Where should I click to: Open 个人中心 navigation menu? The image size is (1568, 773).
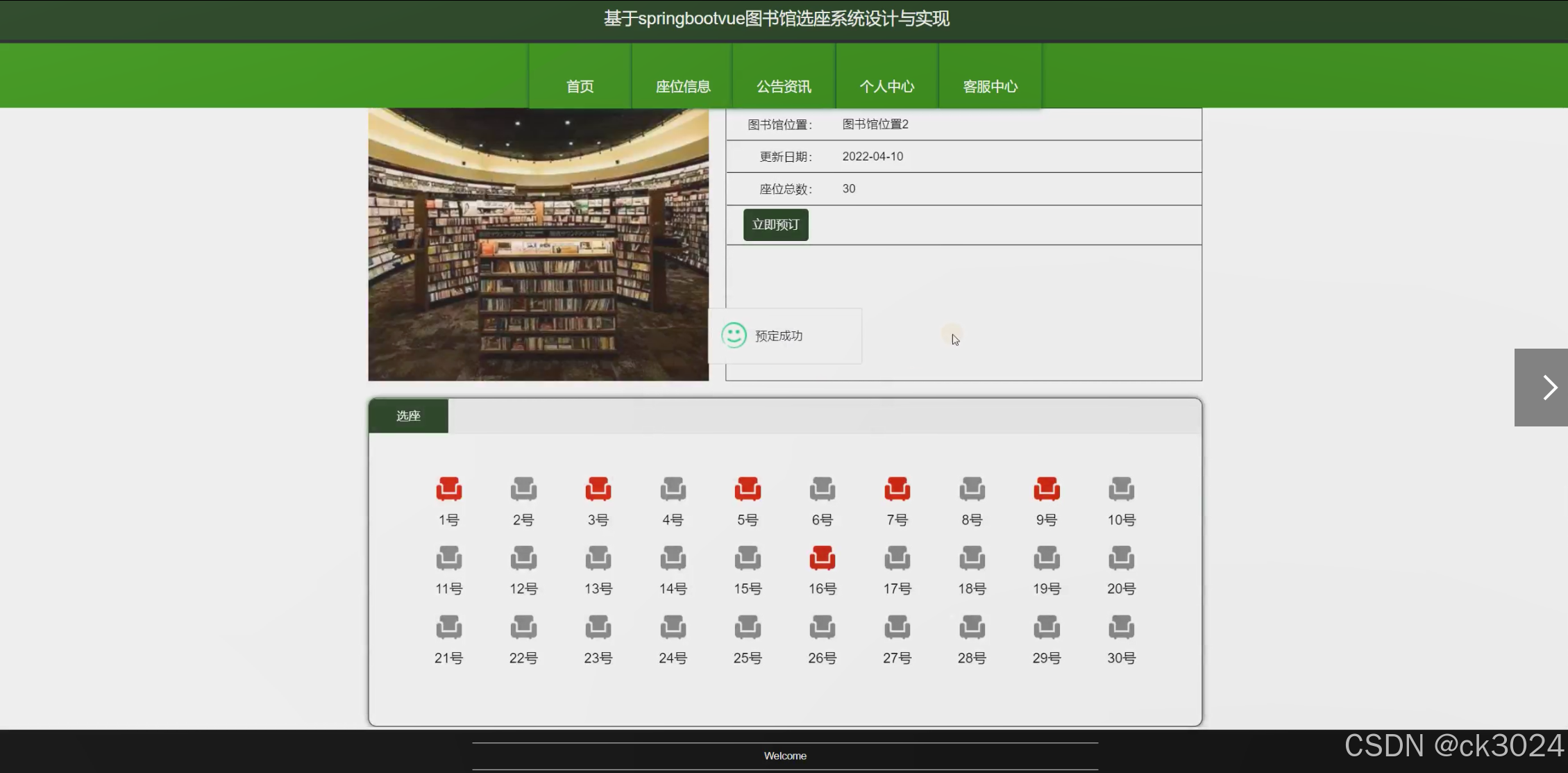point(886,86)
